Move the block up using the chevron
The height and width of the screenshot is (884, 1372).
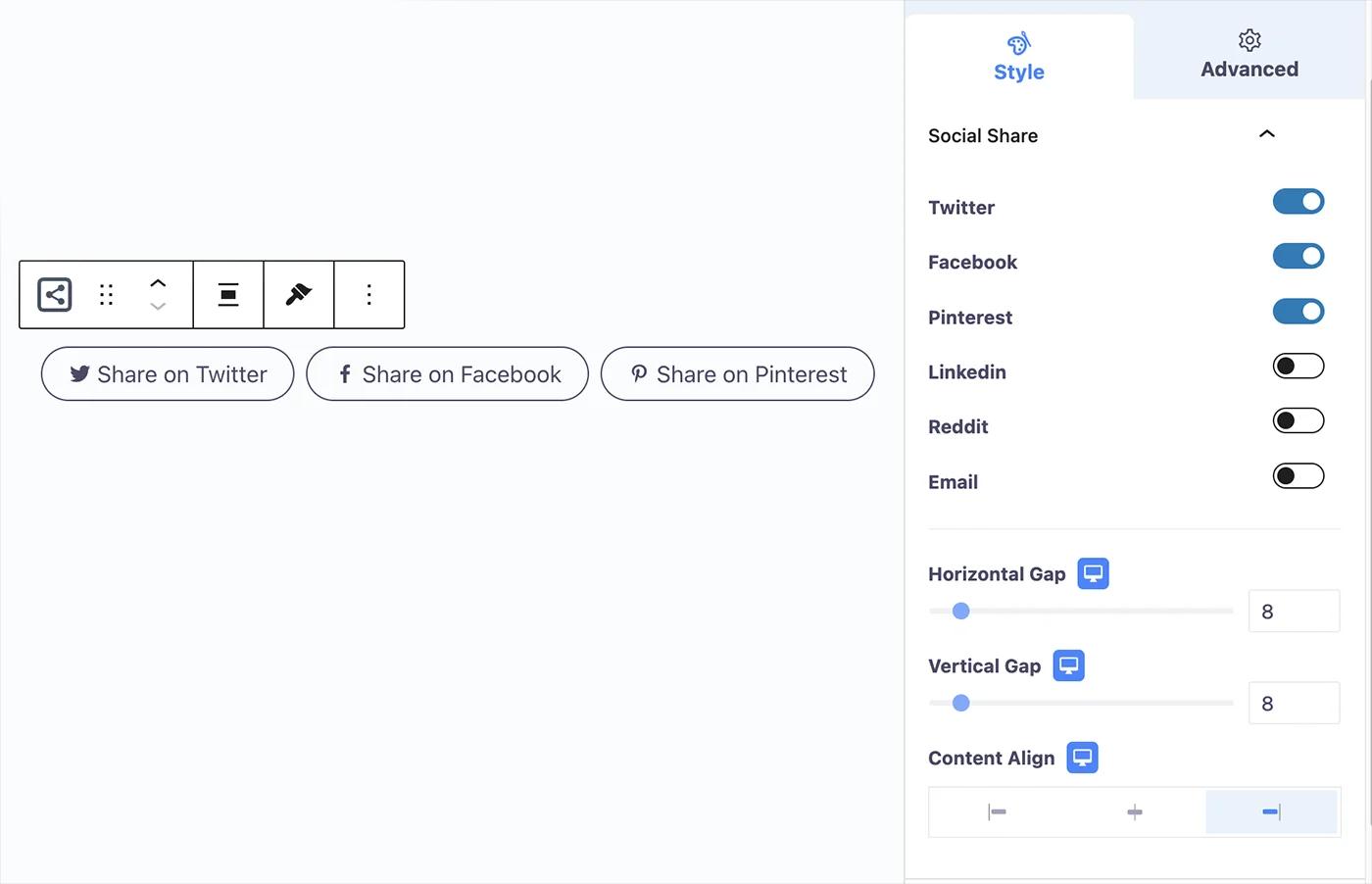click(158, 282)
